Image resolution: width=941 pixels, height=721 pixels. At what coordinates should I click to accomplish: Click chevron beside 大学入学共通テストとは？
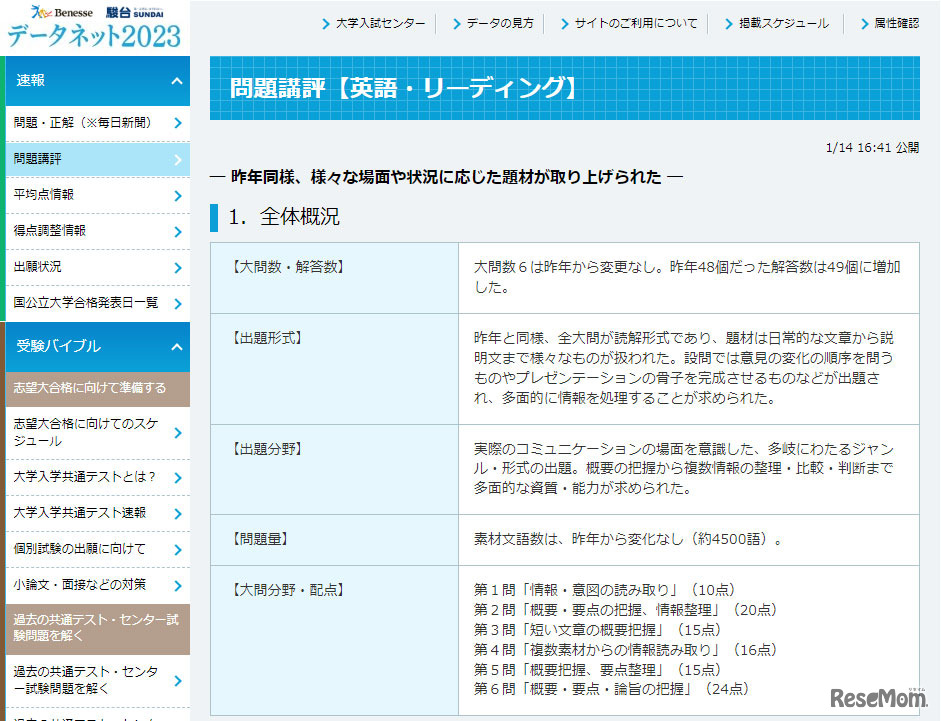[177, 477]
